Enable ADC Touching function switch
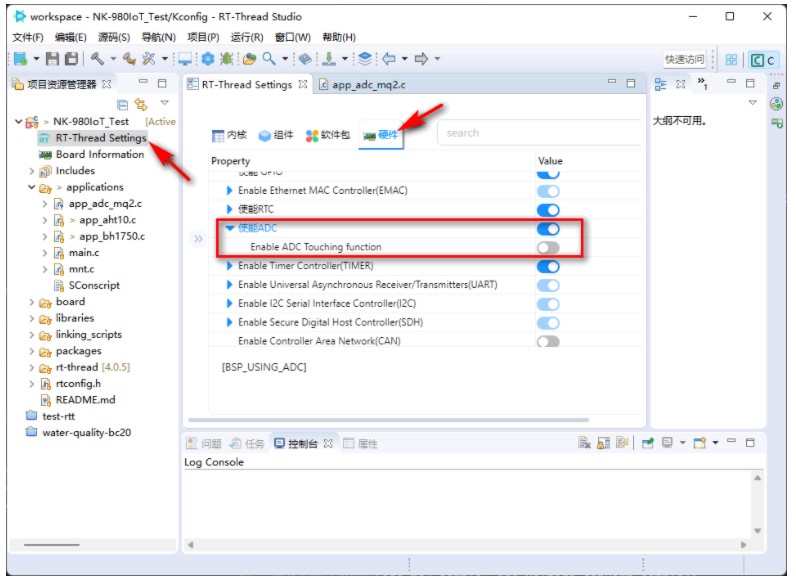Screen dimensions: 796x579 548,248
